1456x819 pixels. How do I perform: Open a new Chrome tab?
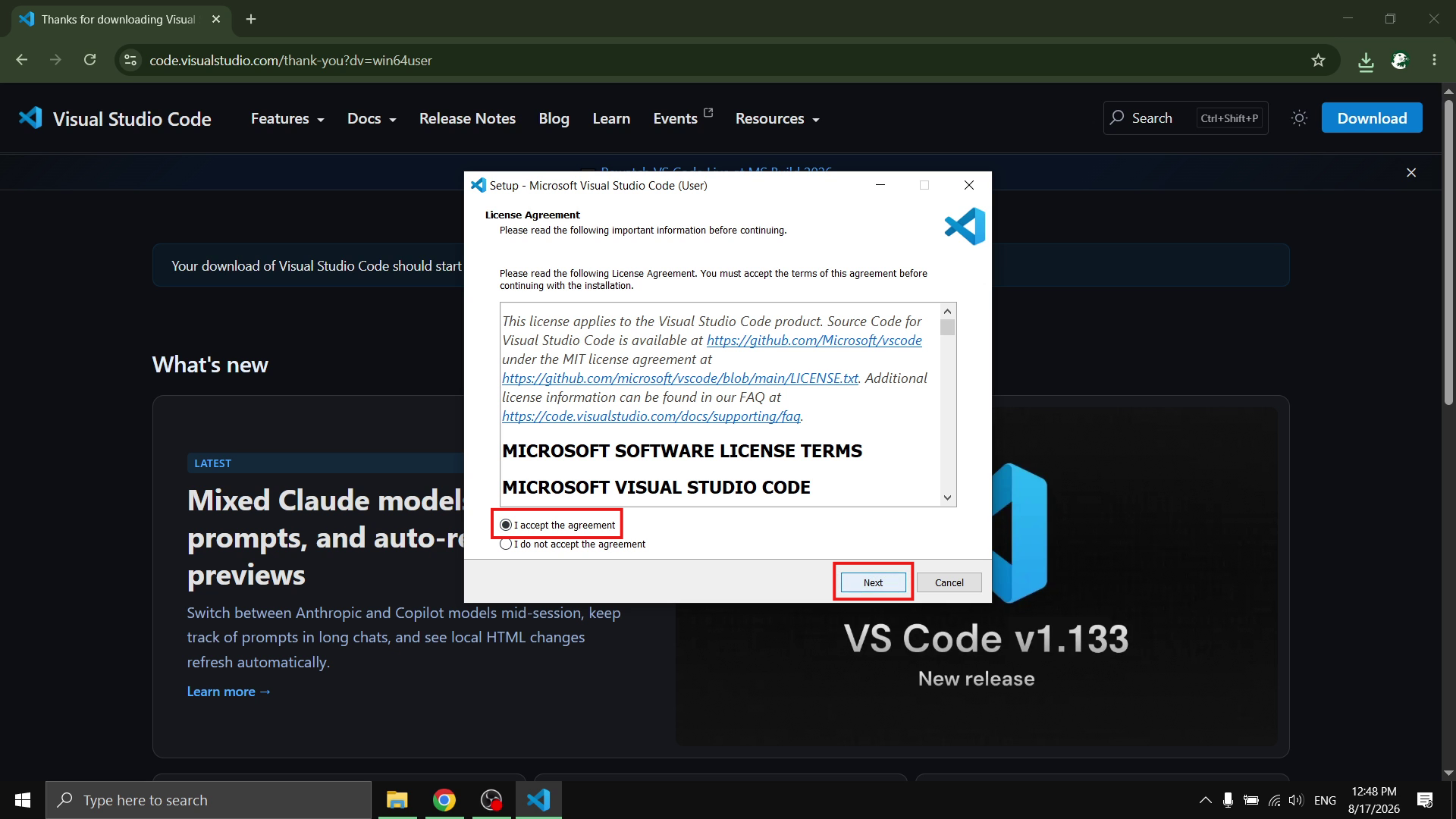point(251,19)
